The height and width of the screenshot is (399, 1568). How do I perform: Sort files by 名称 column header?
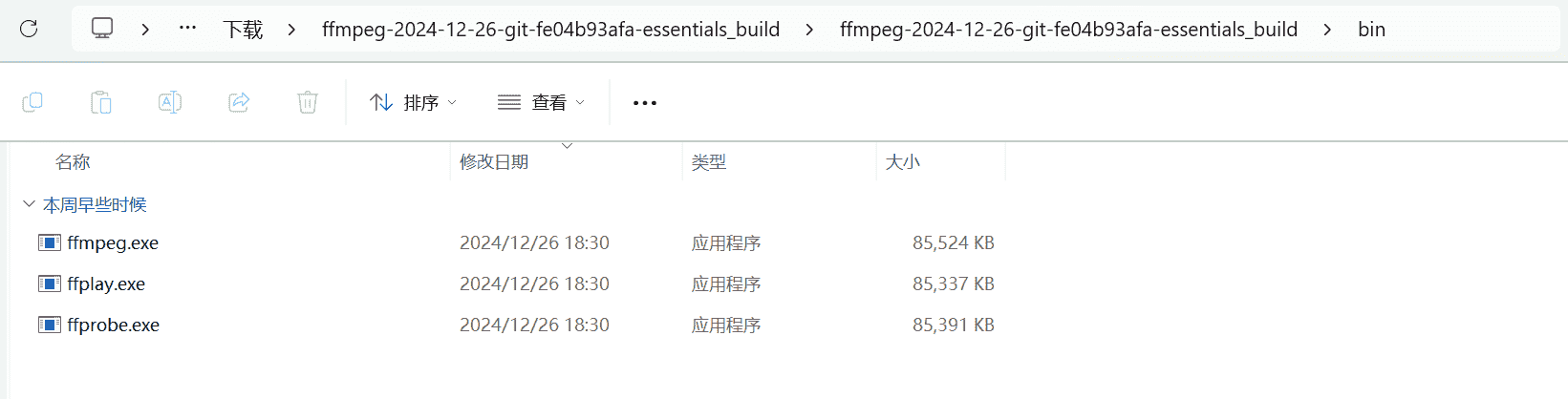pyautogui.click(x=73, y=162)
